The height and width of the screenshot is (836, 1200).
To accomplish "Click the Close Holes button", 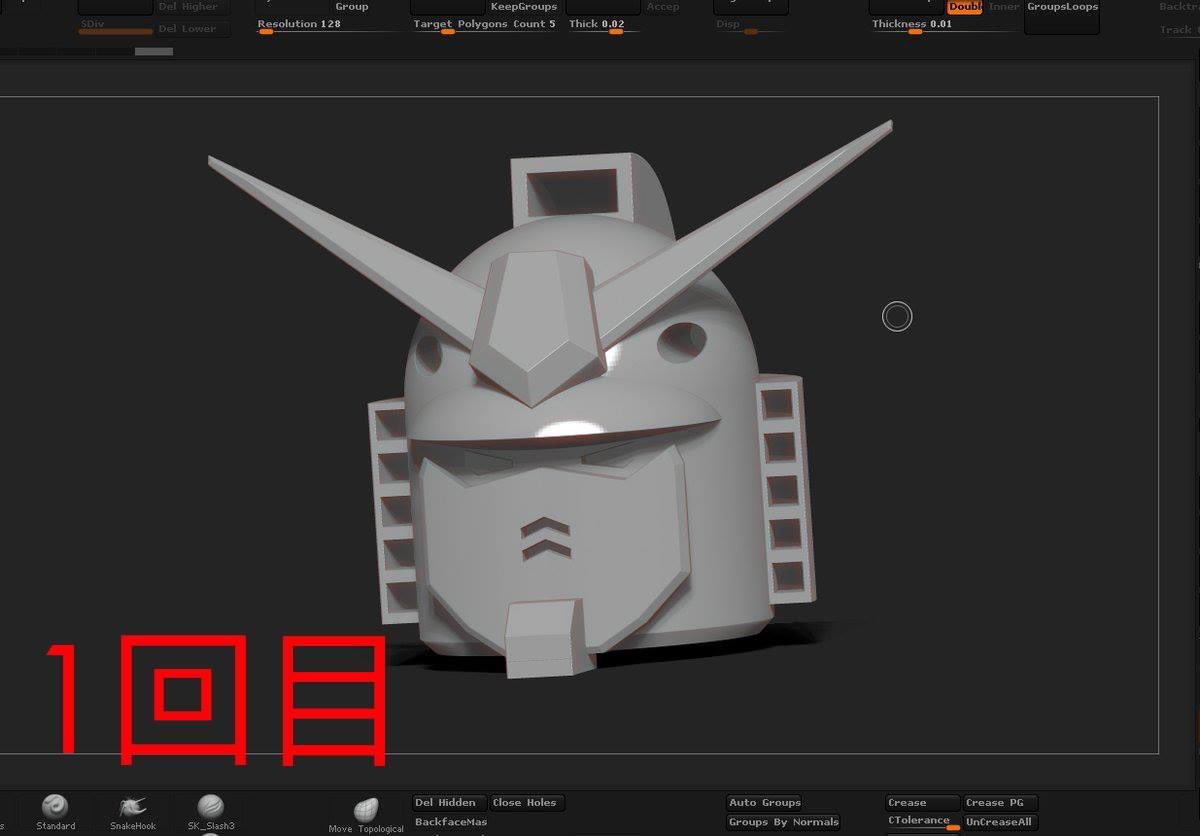I will [528, 803].
